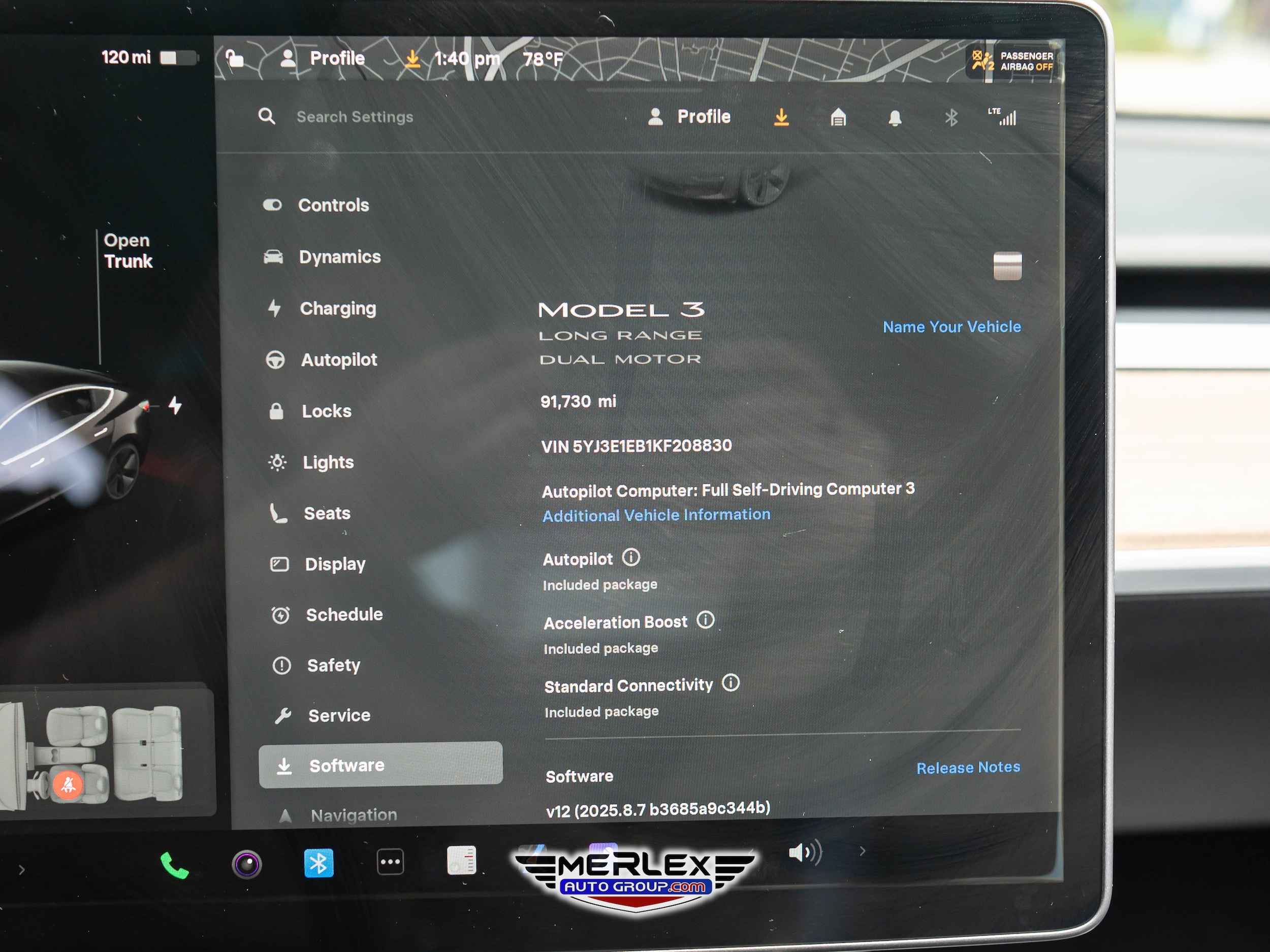The image size is (1270, 952).
Task: Toggle the lock icon in status bar
Action: [x=234, y=58]
